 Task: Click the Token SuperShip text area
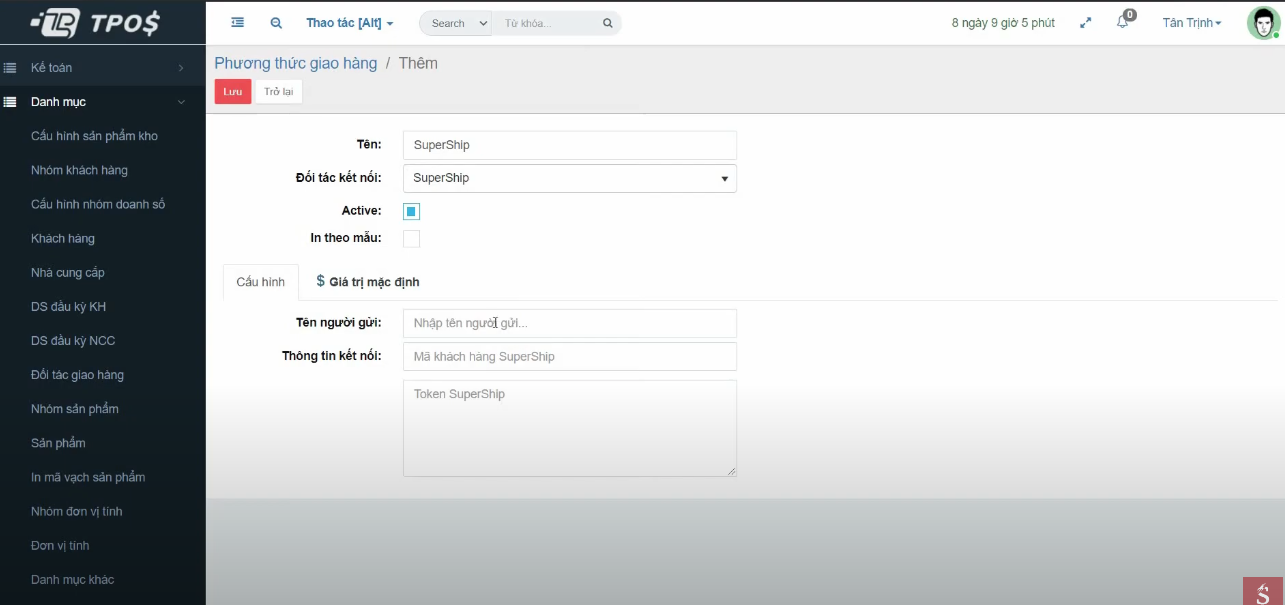[570, 428]
